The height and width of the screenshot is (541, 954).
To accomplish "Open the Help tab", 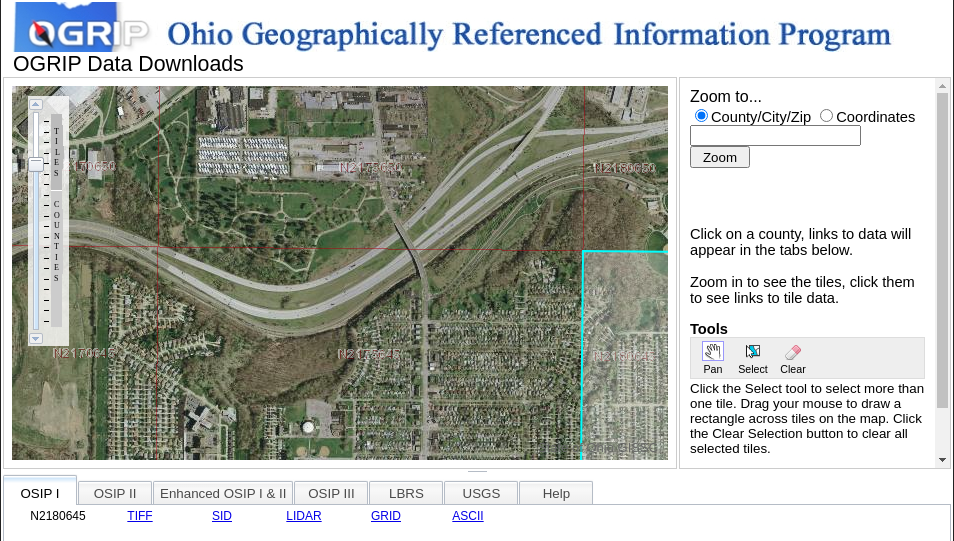I will click(x=556, y=493).
